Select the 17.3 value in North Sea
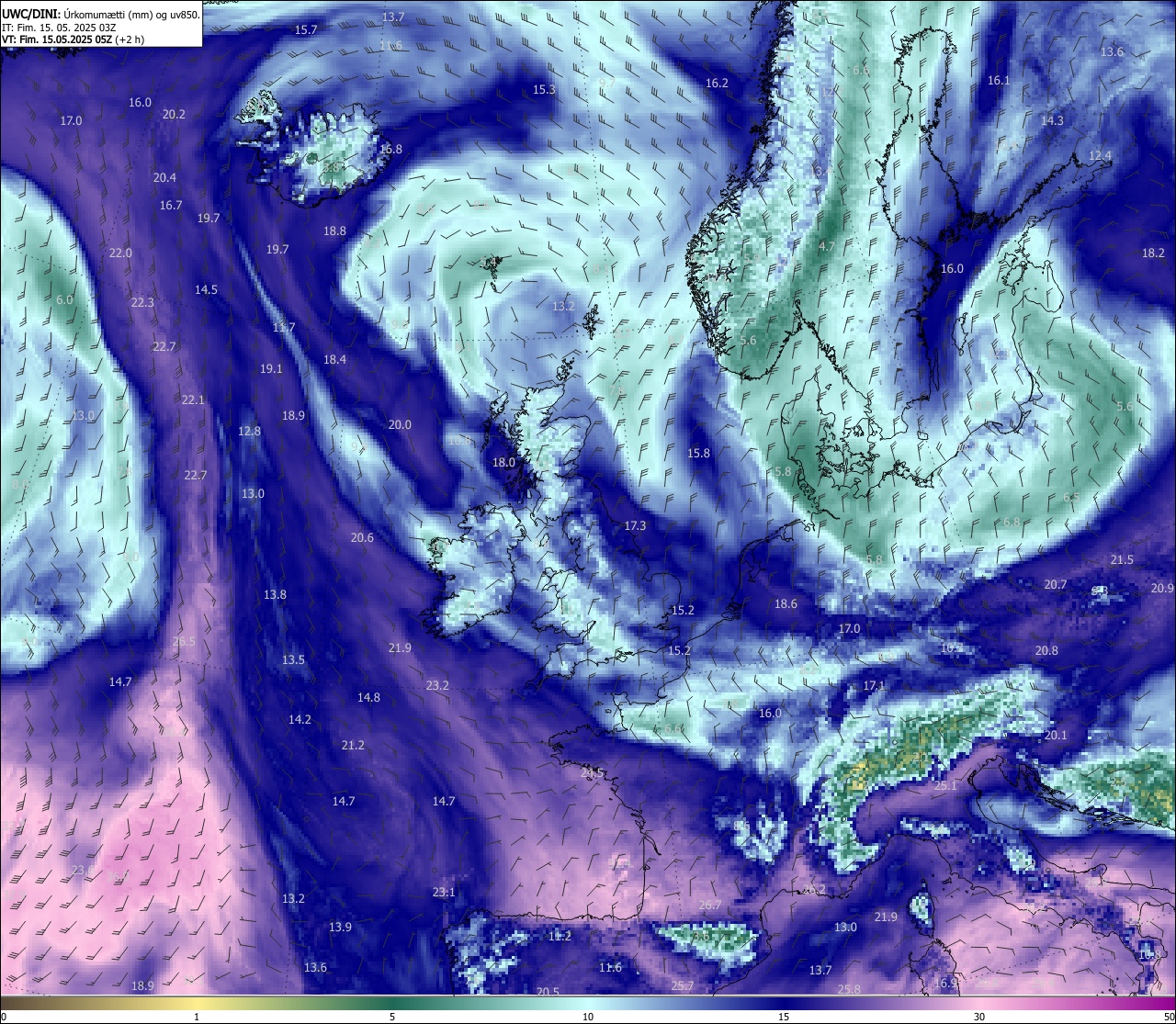The height and width of the screenshot is (1024, 1176). click(635, 526)
